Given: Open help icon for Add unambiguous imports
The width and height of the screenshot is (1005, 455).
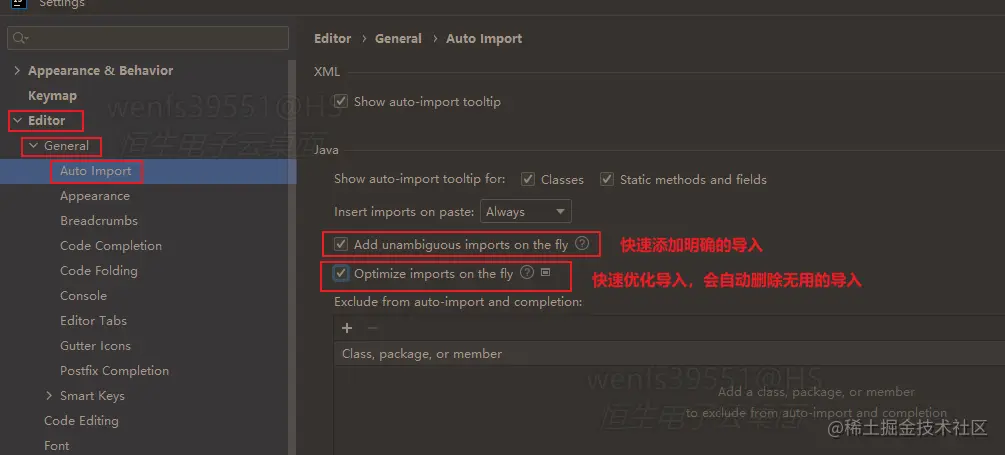Looking at the screenshot, I should coord(581,244).
